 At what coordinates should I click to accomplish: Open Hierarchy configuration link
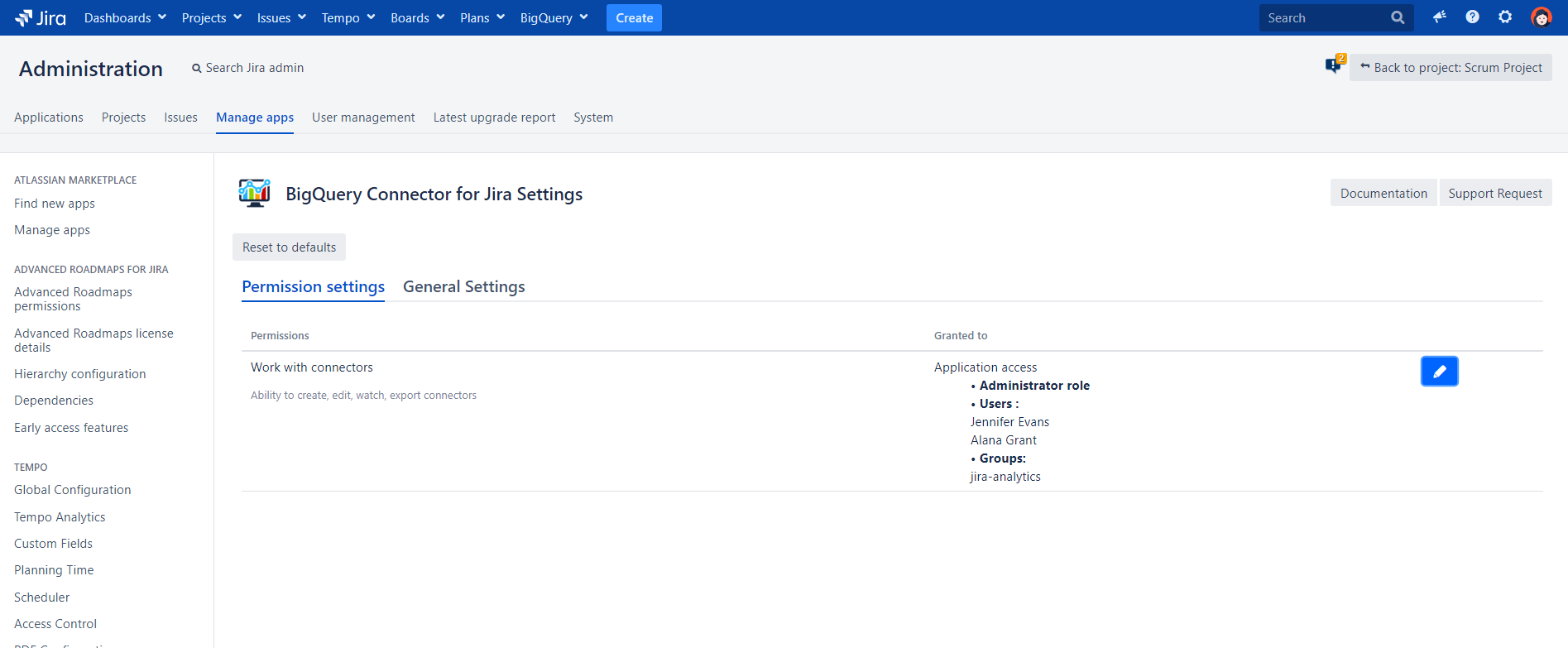[79, 374]
